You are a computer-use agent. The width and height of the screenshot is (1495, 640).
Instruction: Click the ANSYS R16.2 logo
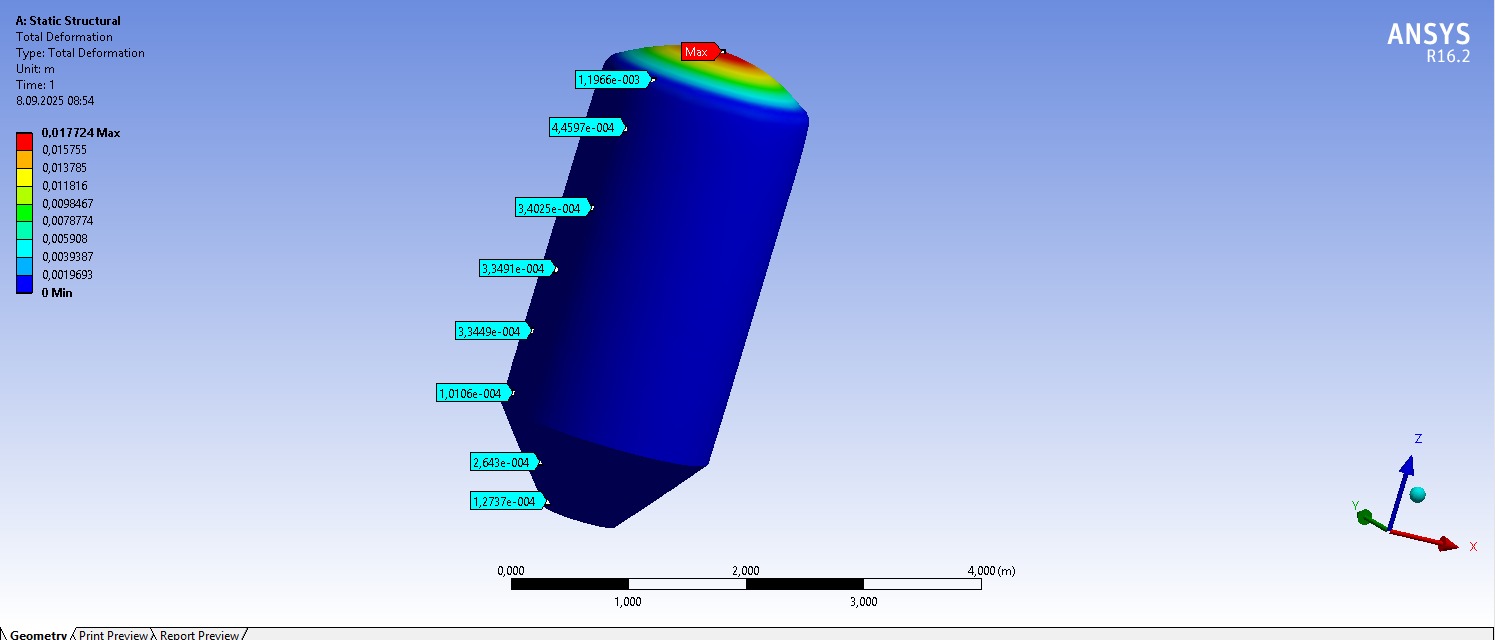coord(1428,41)
